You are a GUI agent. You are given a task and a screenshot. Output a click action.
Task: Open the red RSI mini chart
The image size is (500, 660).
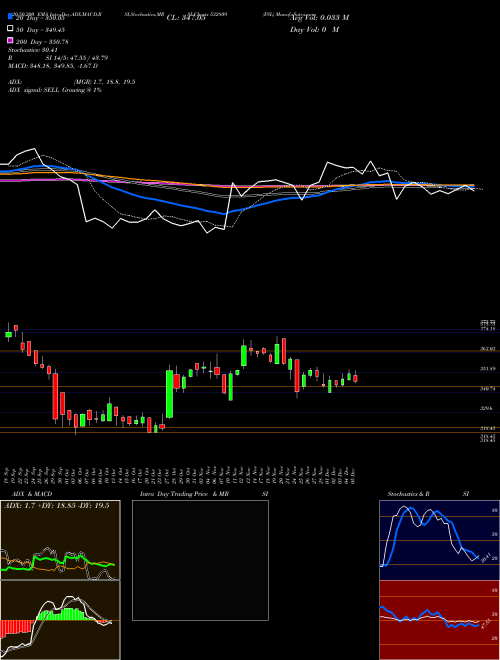tap(439, 620)
